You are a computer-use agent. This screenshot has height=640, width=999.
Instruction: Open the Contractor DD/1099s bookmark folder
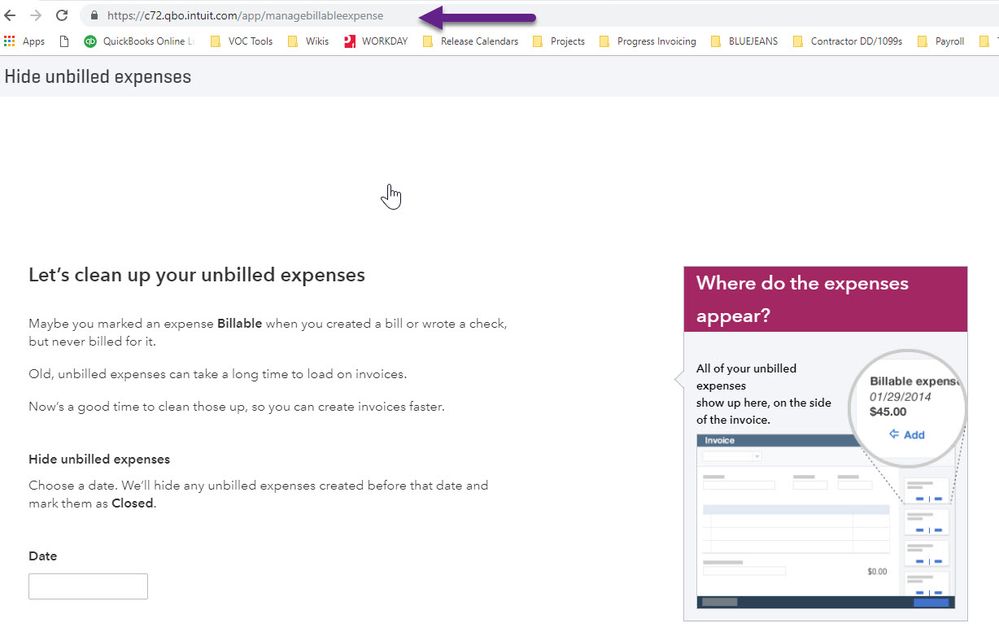coord(847,41)
